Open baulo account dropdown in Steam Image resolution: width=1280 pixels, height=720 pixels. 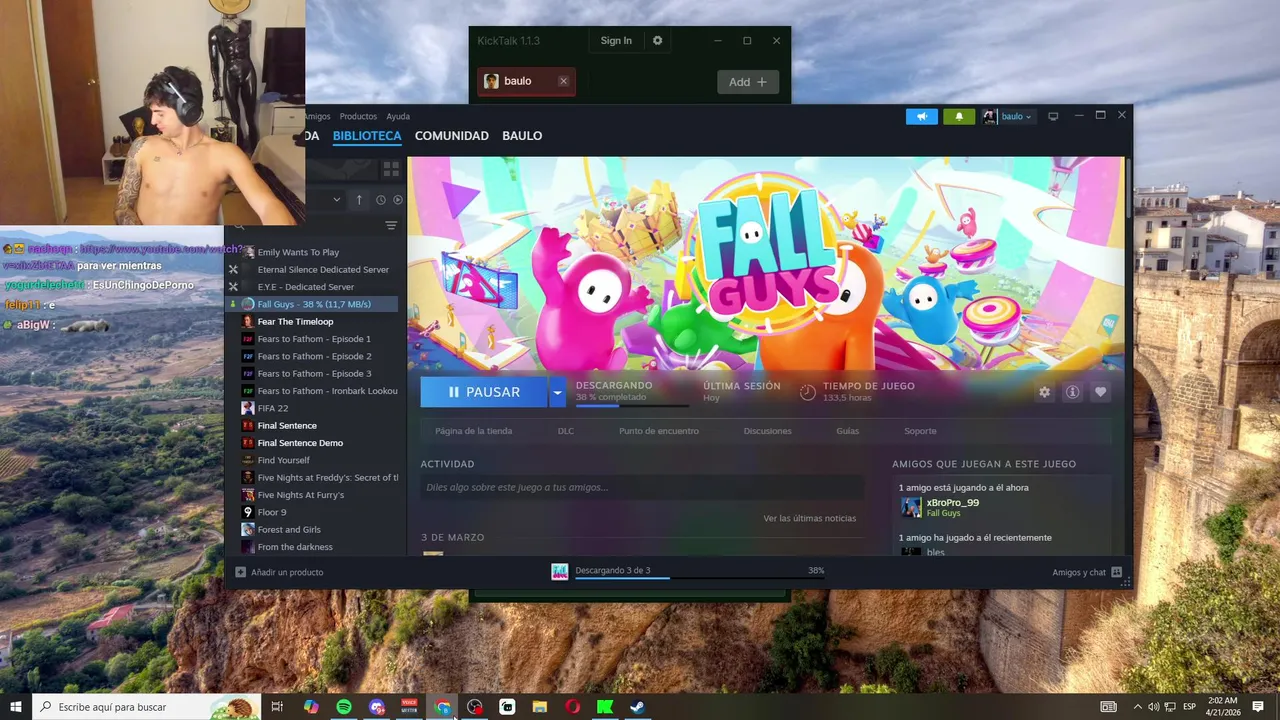(x=1007, y=116)
